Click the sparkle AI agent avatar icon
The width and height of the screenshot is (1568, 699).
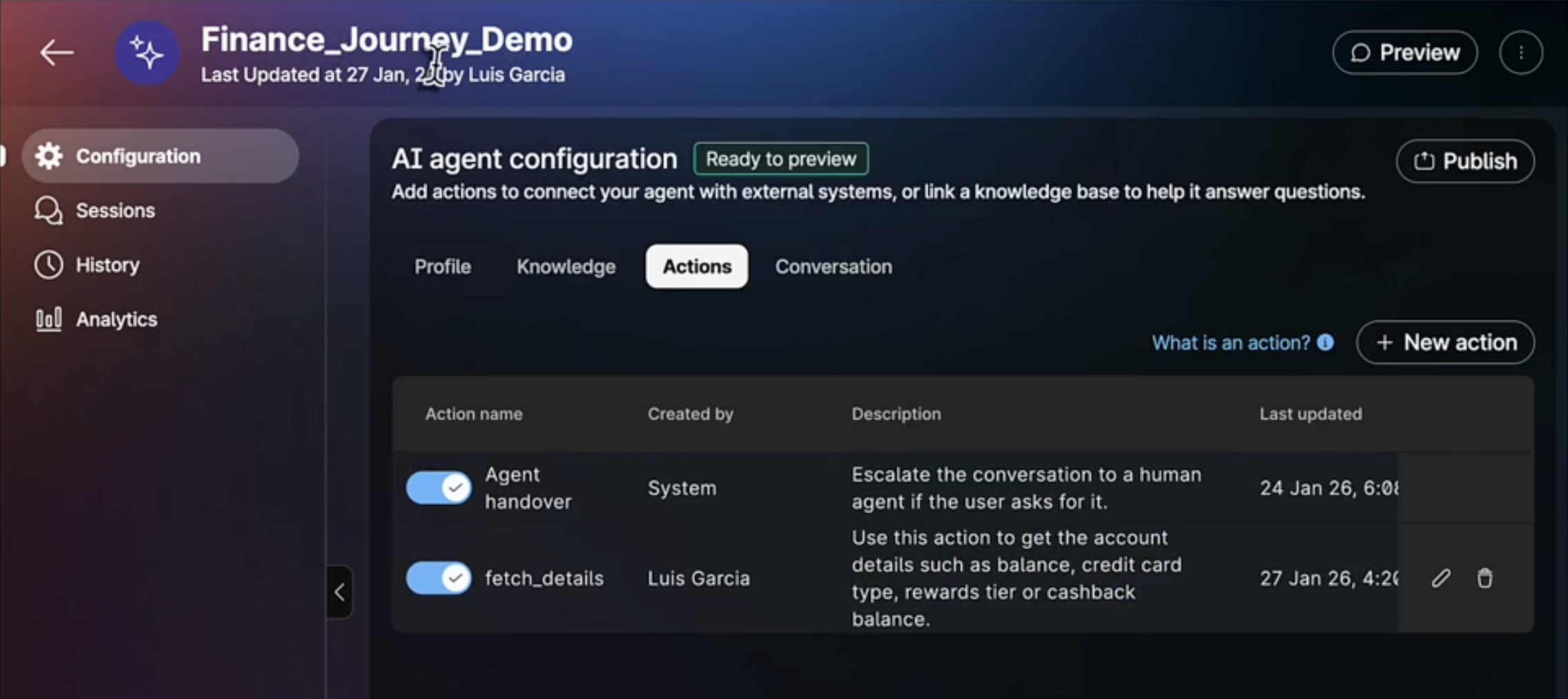(147, 53)
